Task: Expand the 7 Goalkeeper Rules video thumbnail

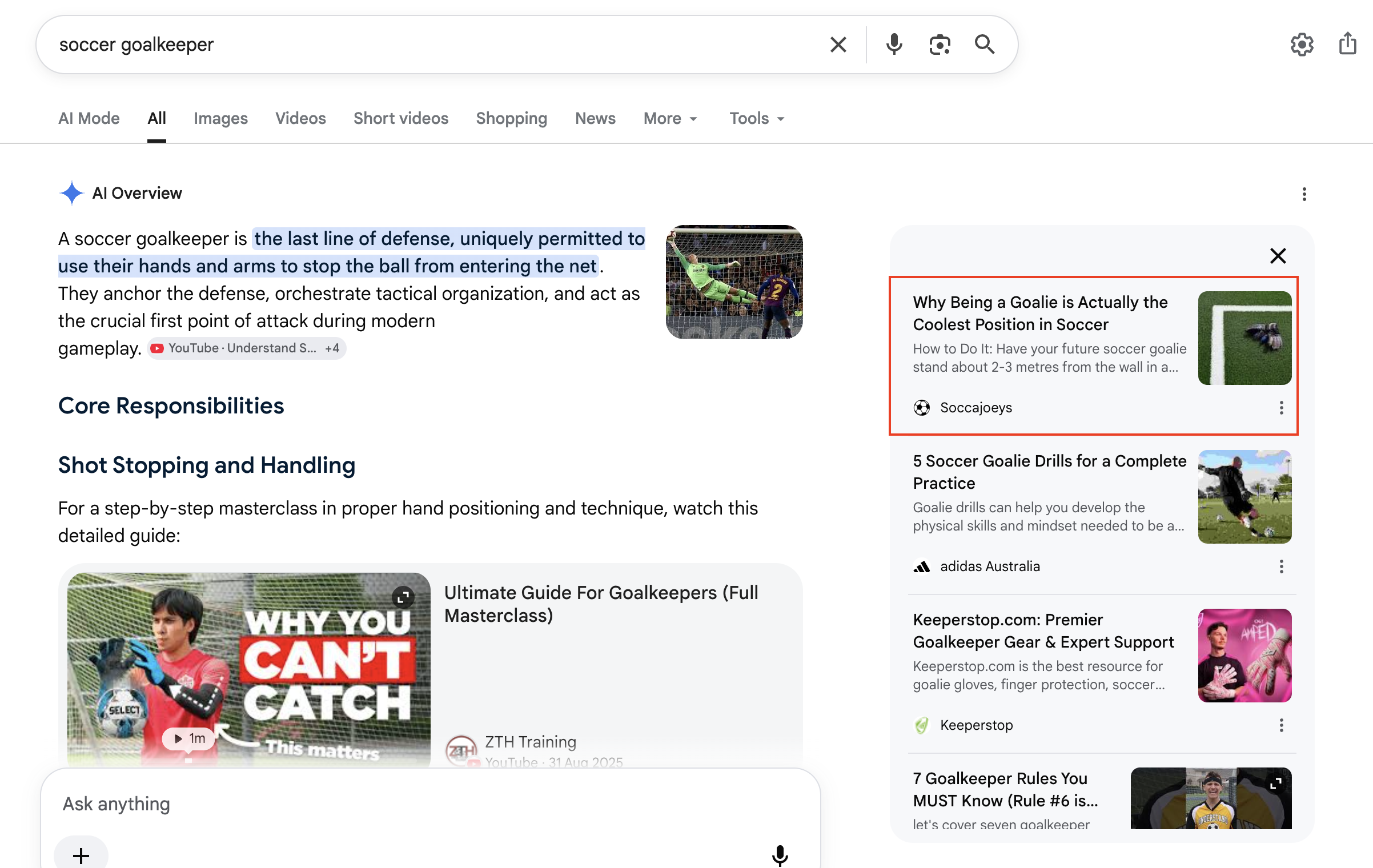Action: pyautogui.click(x=1275, y=785)
